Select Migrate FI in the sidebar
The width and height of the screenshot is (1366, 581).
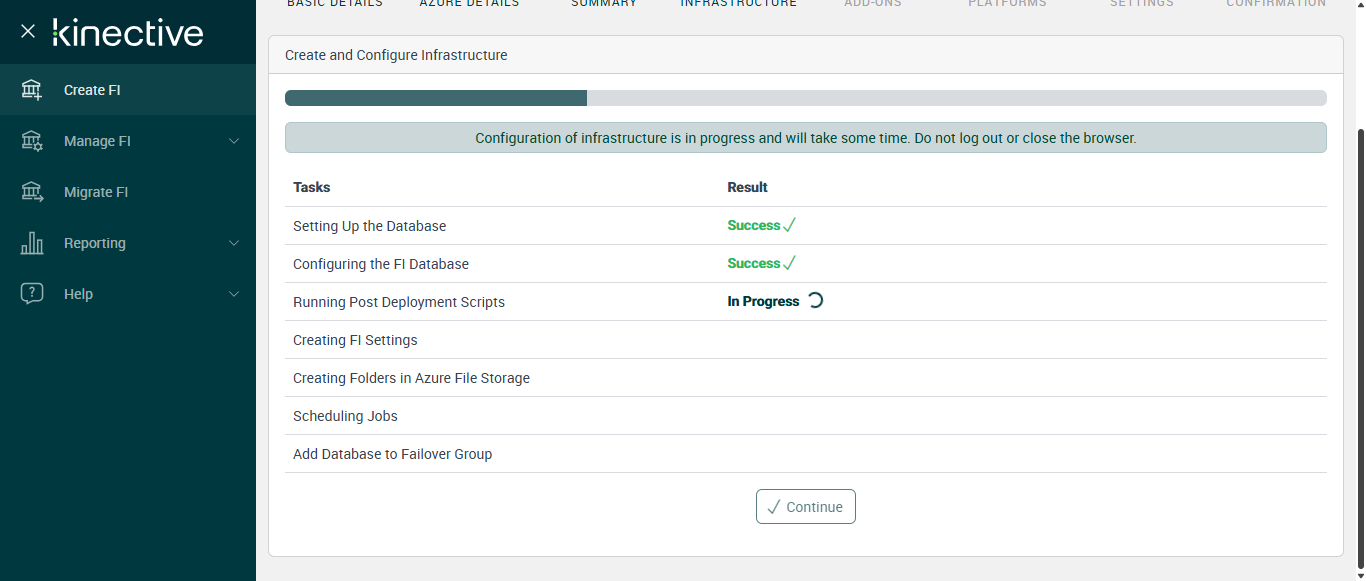point(96,192)
